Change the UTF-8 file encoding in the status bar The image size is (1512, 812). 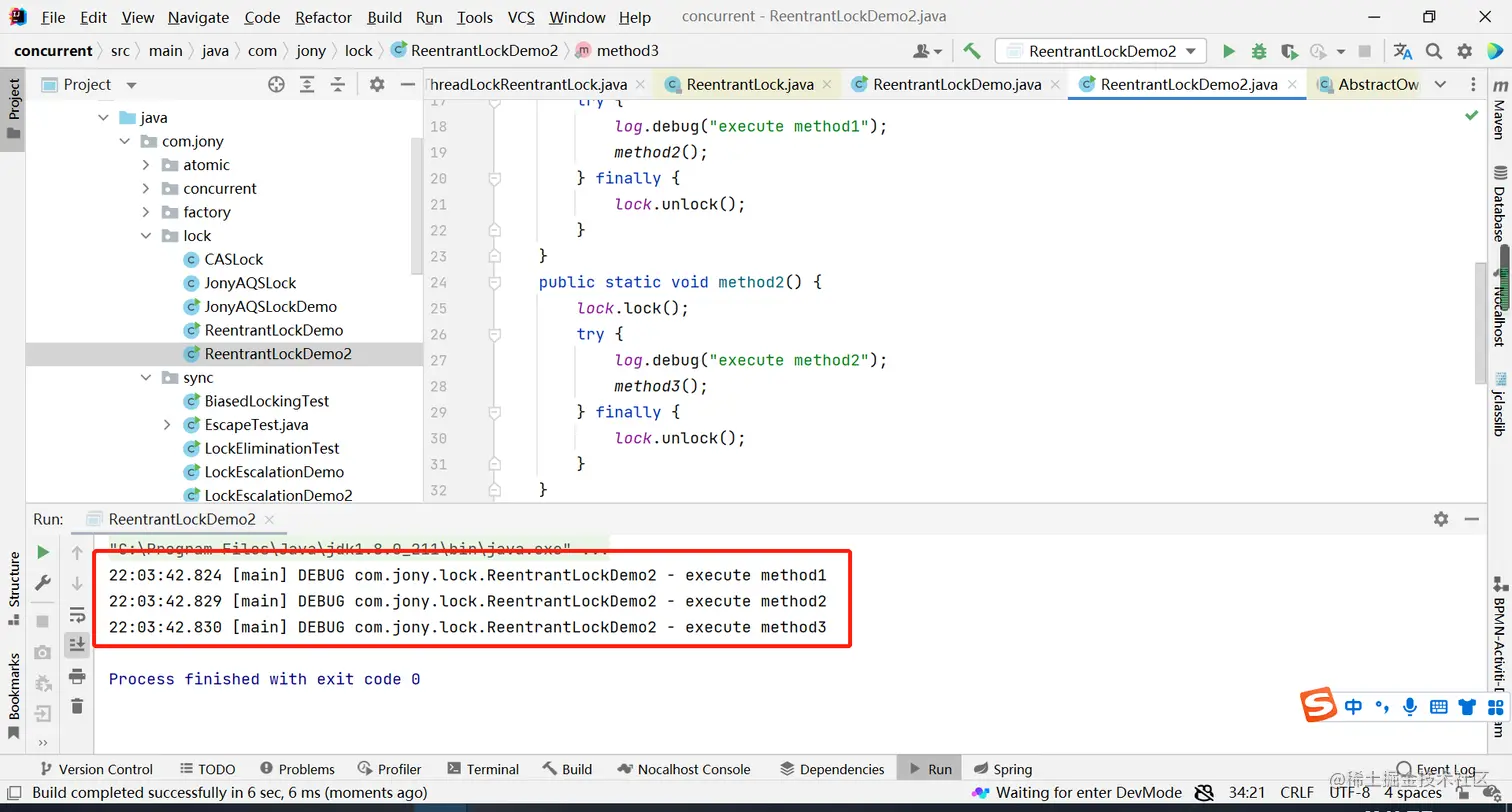(x=1349, y=793)
